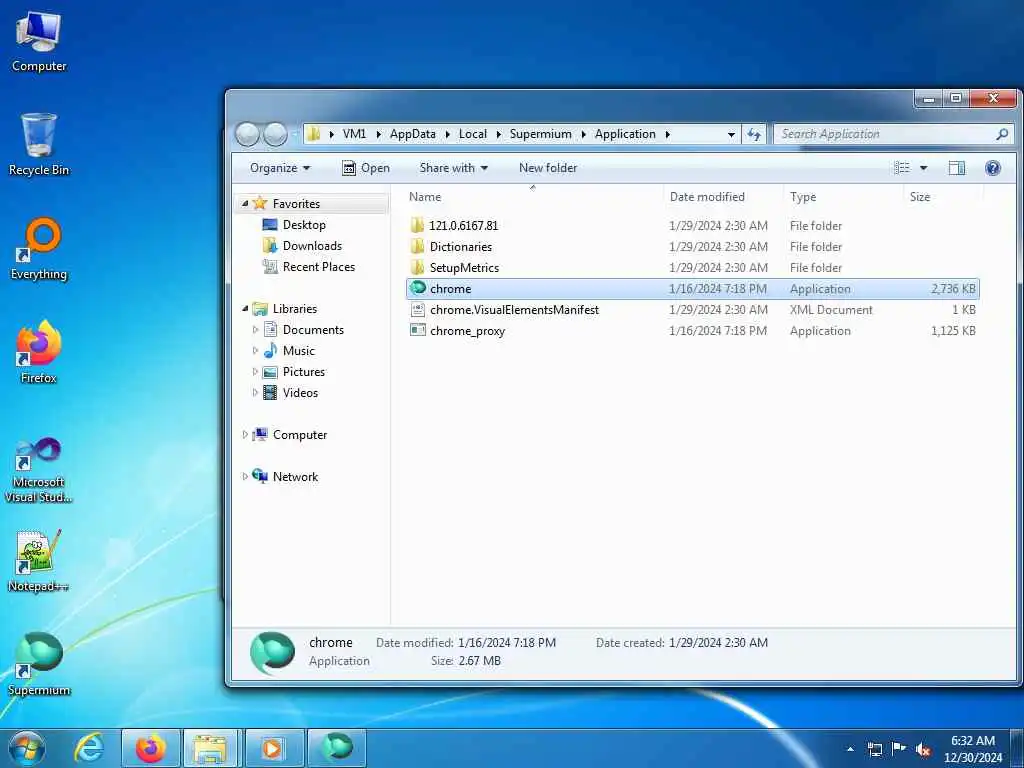The image size is (1024, 768).
Task: Show hidden tray icons arrow
Action: pyautogui.click(x=850, y=749)
